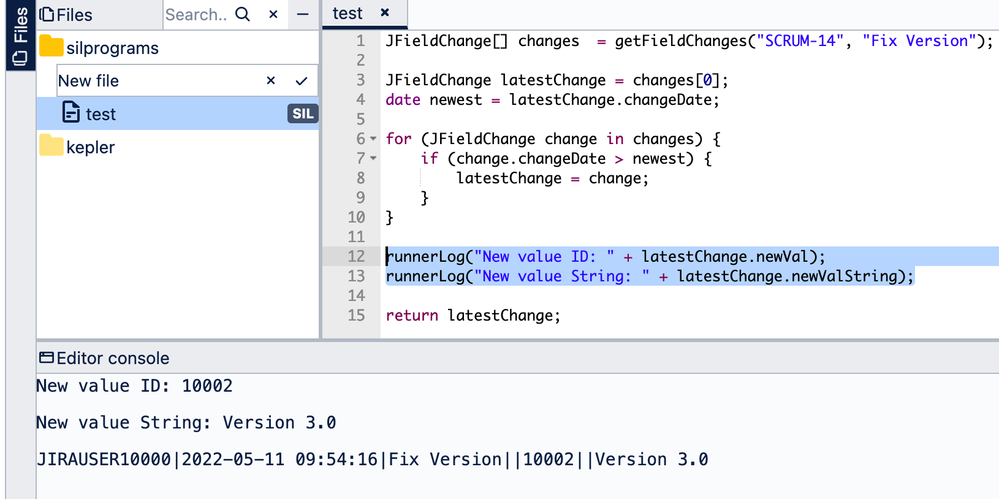Collapse the for loop at line 6
This screenshot has width=999, height=499.
click(x=373, y=139)
